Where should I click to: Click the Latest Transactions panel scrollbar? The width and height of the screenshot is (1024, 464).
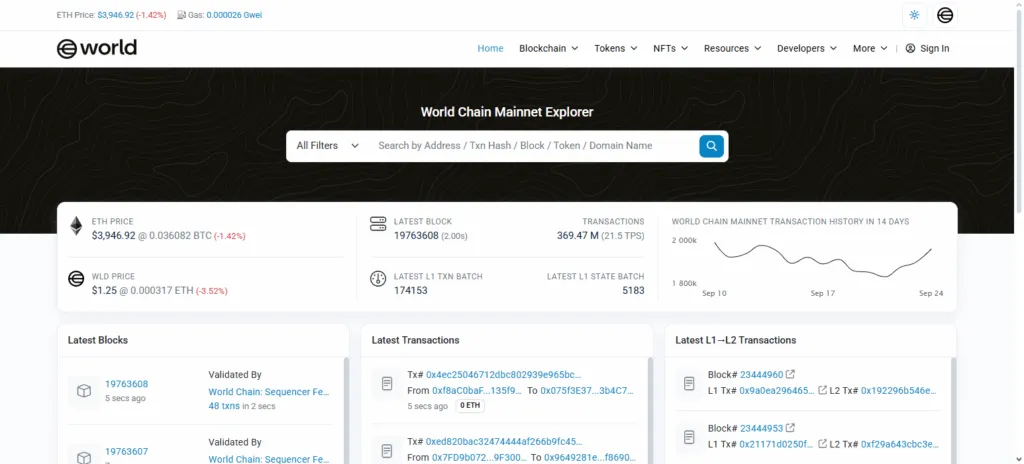coord(650,410)
